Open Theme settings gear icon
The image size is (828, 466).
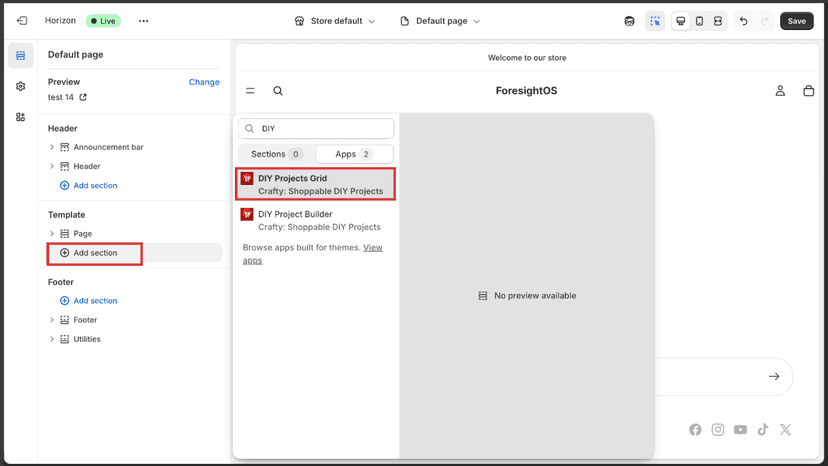[21, 86]
